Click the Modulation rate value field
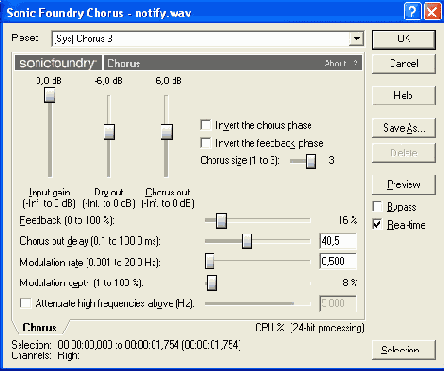 click(x=338, y=261)
